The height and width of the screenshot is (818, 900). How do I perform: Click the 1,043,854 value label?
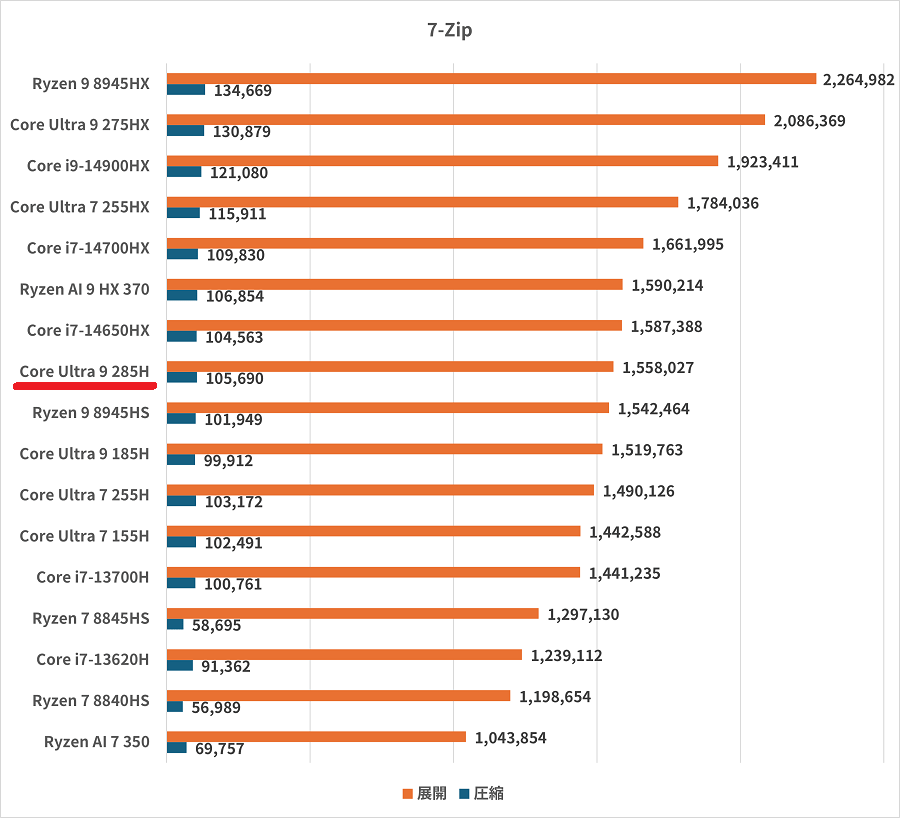[x=510, y=738]
